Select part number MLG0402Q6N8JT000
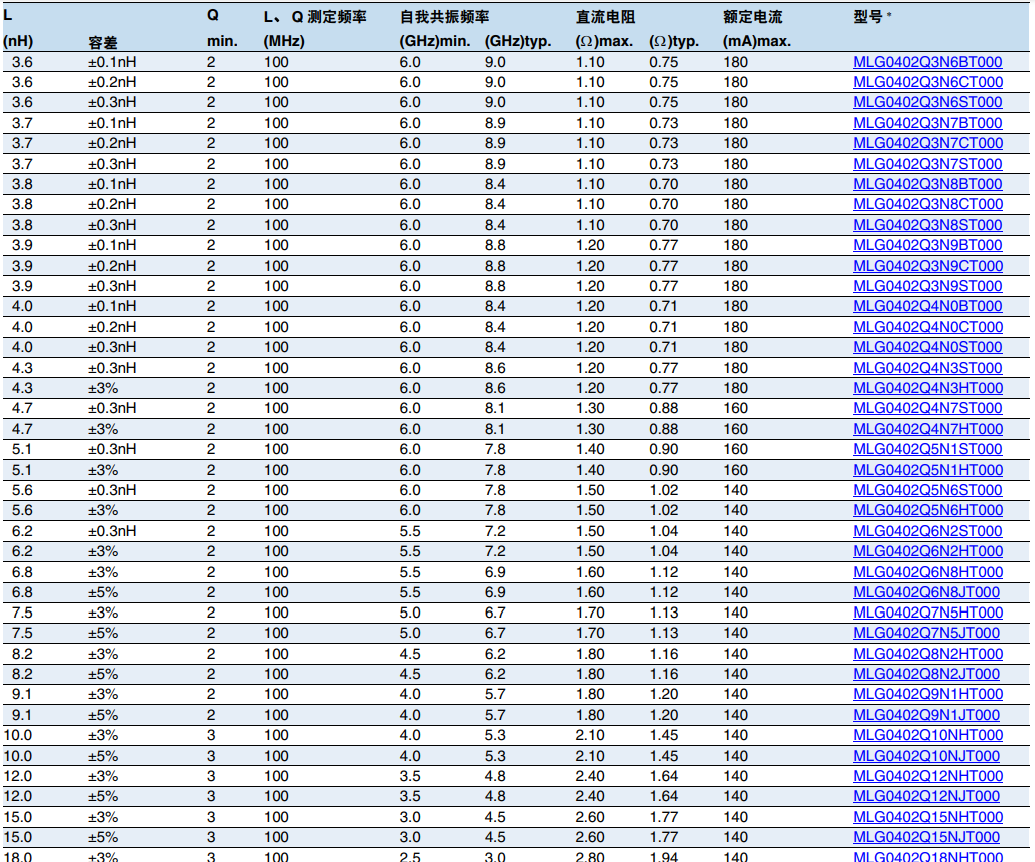The image size is (1035, 862). 926,592
